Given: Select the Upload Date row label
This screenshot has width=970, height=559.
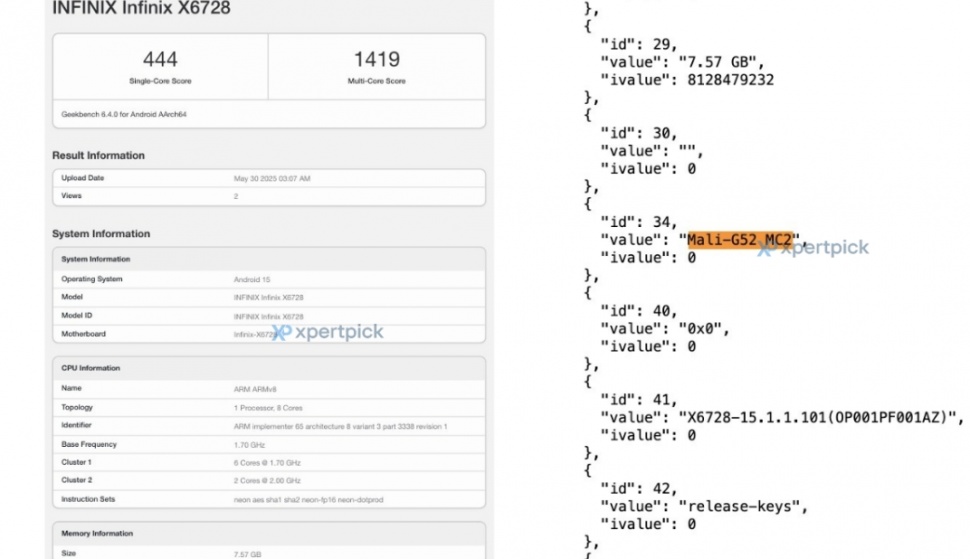Looking at the screenshot, I should [x=82, y=178].
